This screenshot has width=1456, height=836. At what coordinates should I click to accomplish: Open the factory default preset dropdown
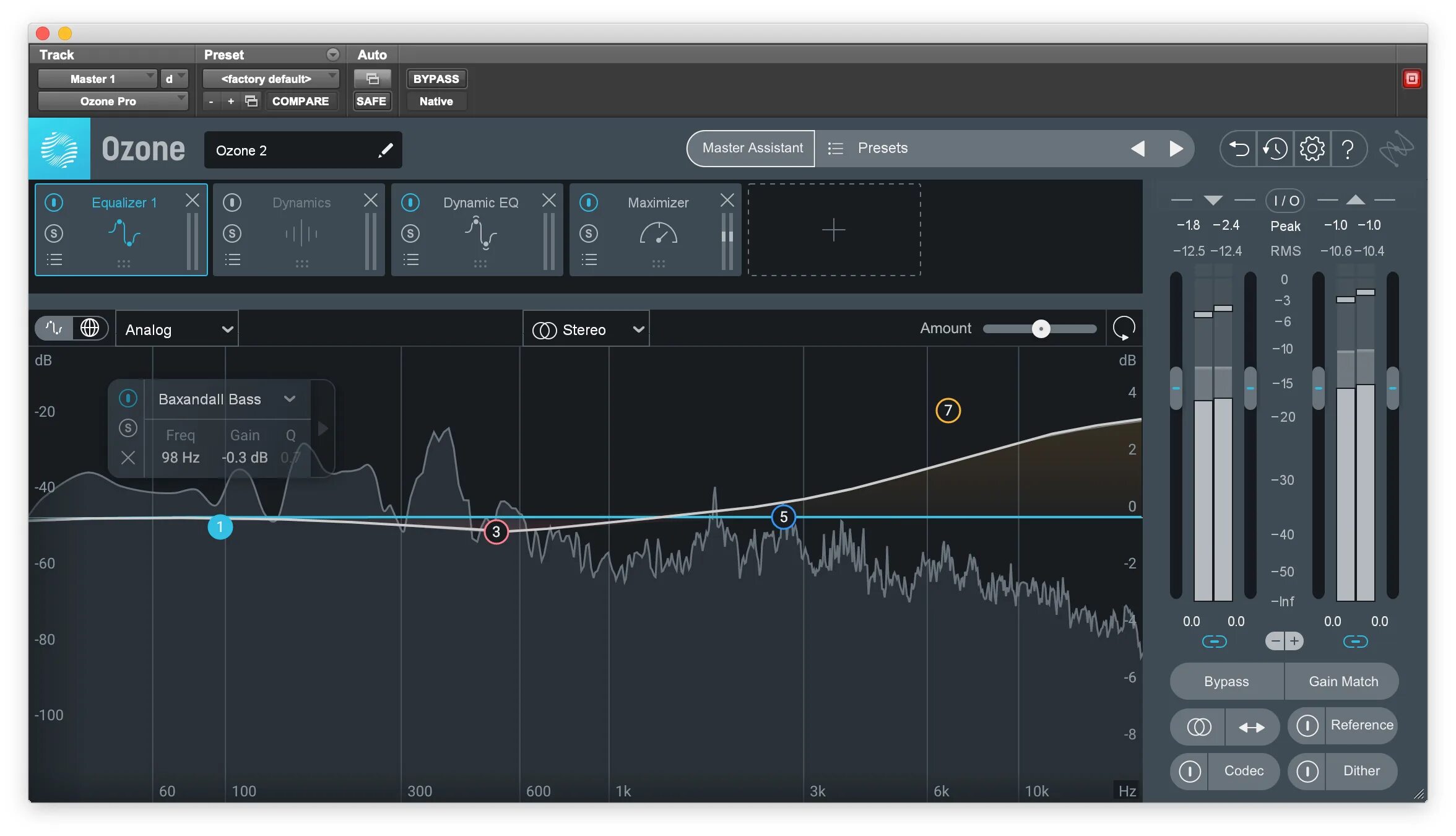271,79
